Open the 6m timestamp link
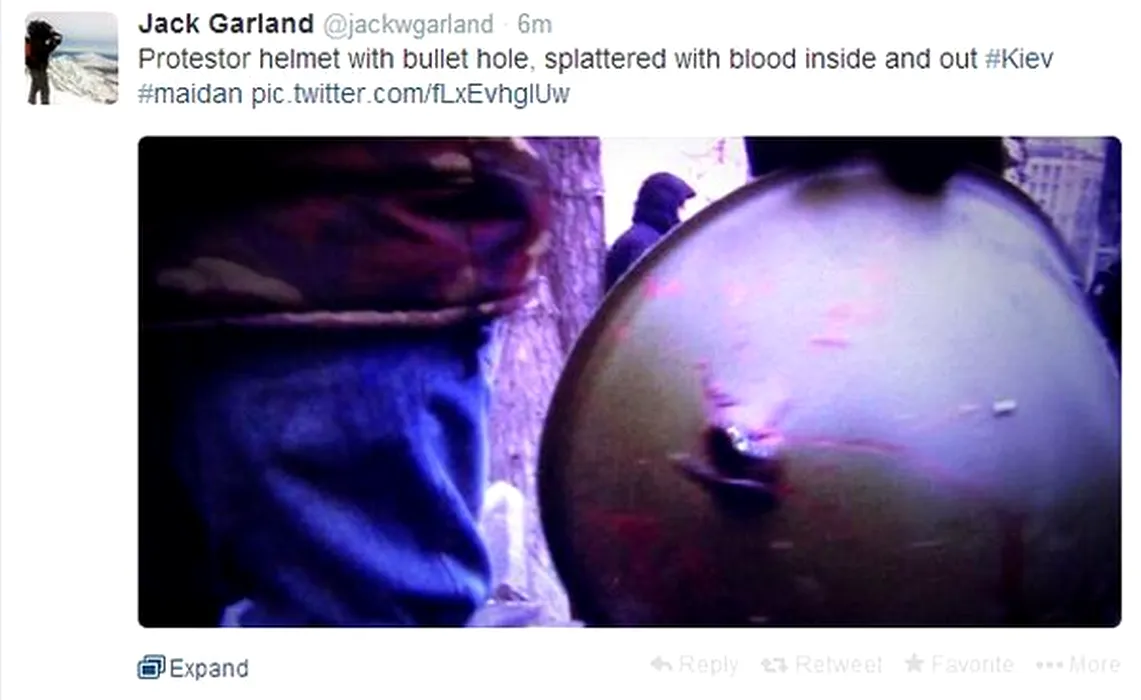 (x=535, y=25)
